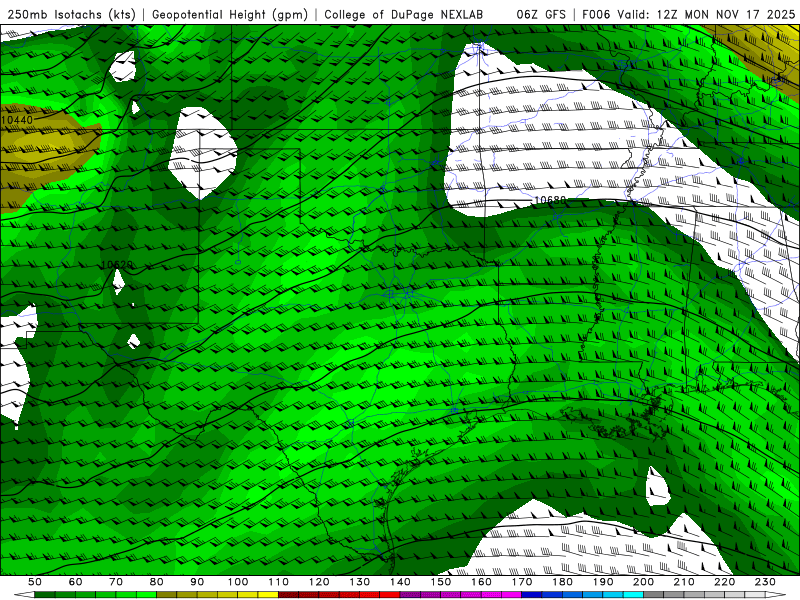Click the 210 value on the color scale
800x600 pixels.
[x=684, y=582]
